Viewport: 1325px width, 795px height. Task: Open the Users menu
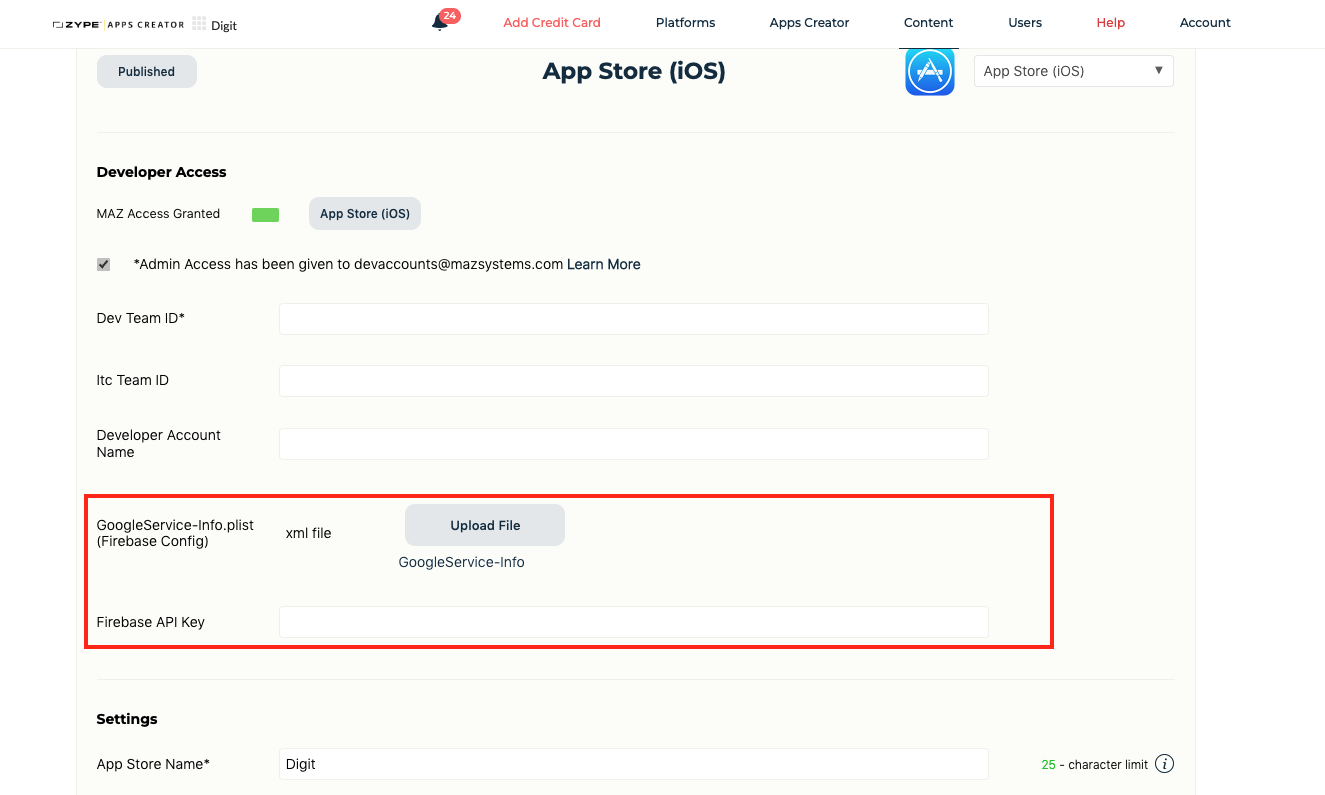coord(1025,23)
